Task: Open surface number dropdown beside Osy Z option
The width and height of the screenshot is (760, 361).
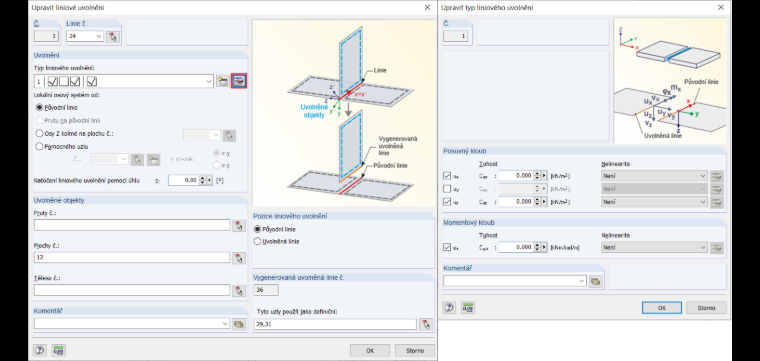Action: pos(216,135)
